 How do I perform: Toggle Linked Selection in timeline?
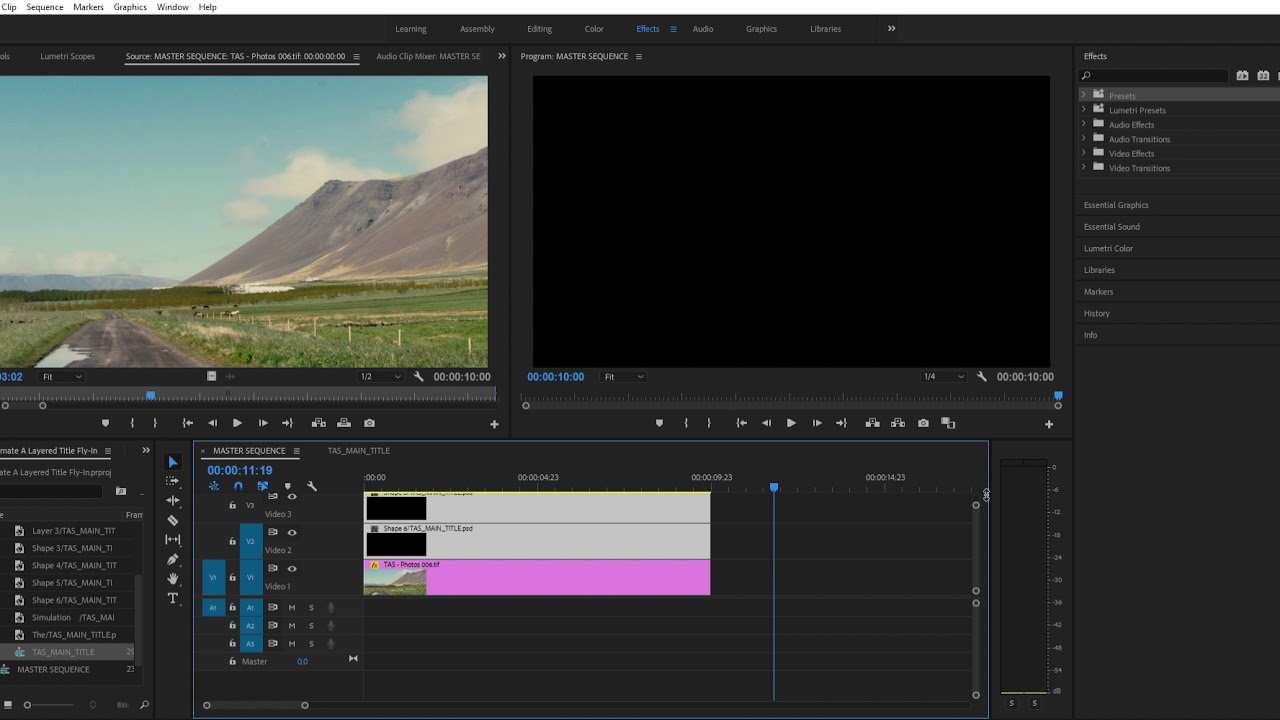point(263,486)
